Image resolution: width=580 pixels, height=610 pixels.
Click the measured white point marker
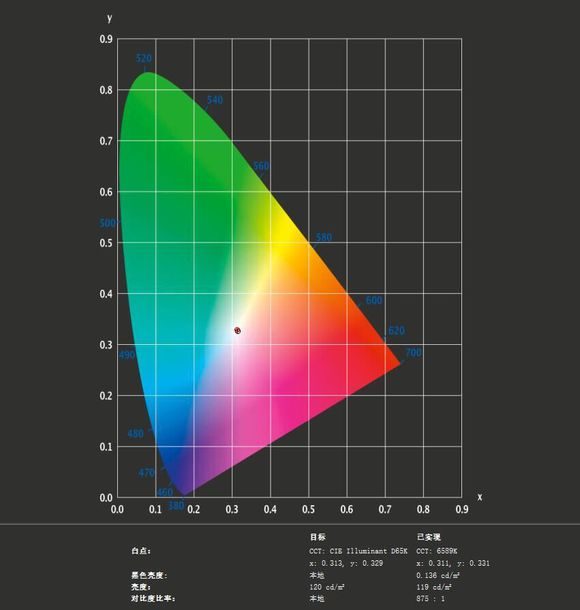click(x=237, y=330)
